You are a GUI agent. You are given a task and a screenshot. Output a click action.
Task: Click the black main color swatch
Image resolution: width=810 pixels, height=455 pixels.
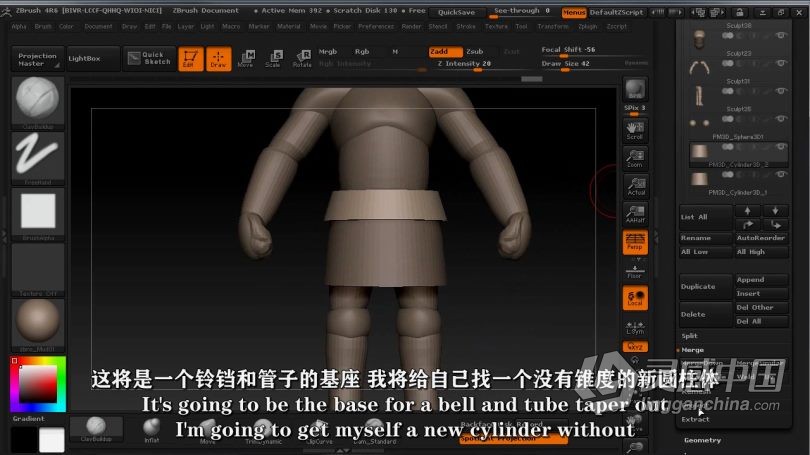tap(24, 440)
